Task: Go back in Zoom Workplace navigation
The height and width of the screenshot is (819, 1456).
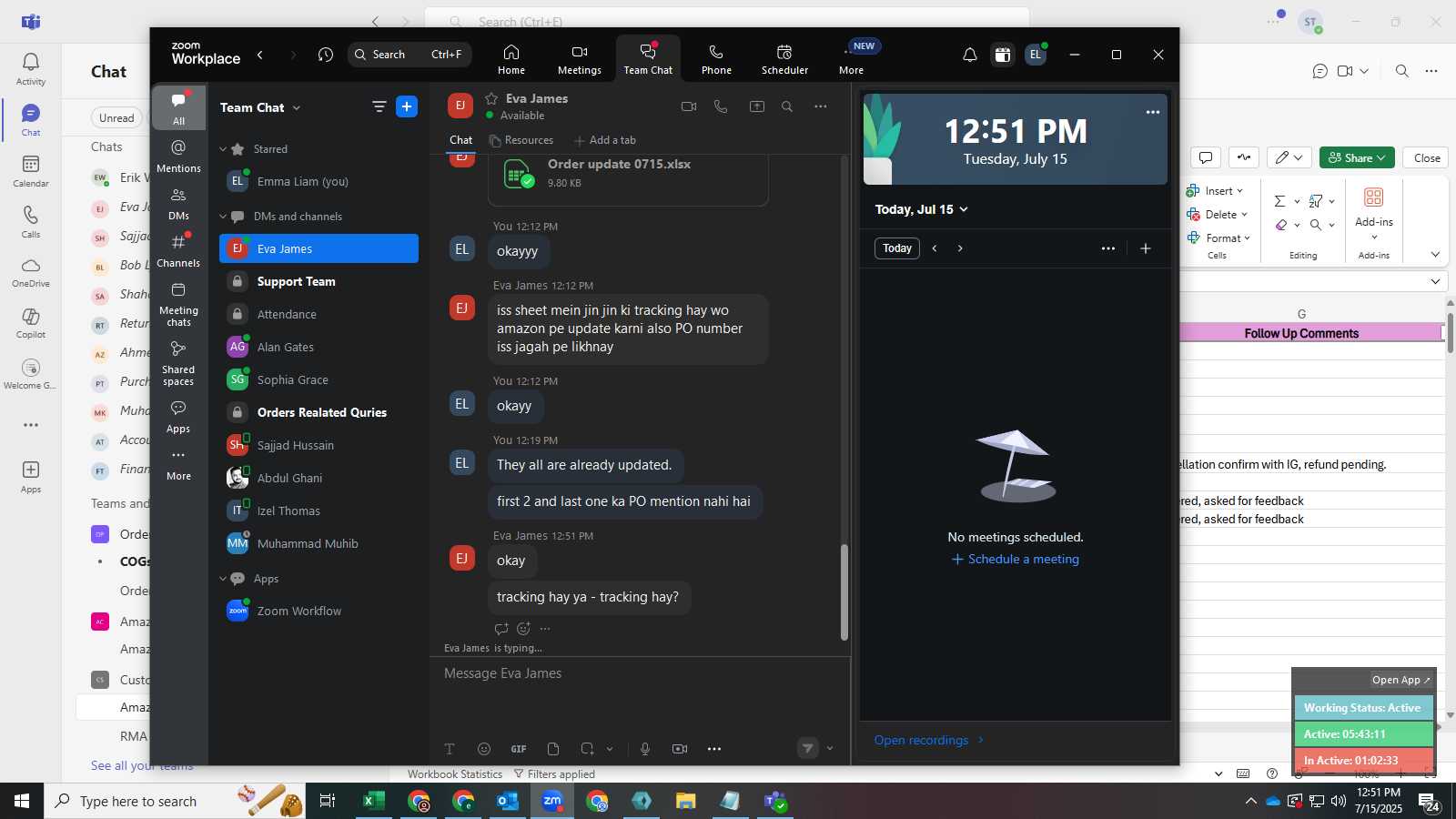Action: coord(260,55)
